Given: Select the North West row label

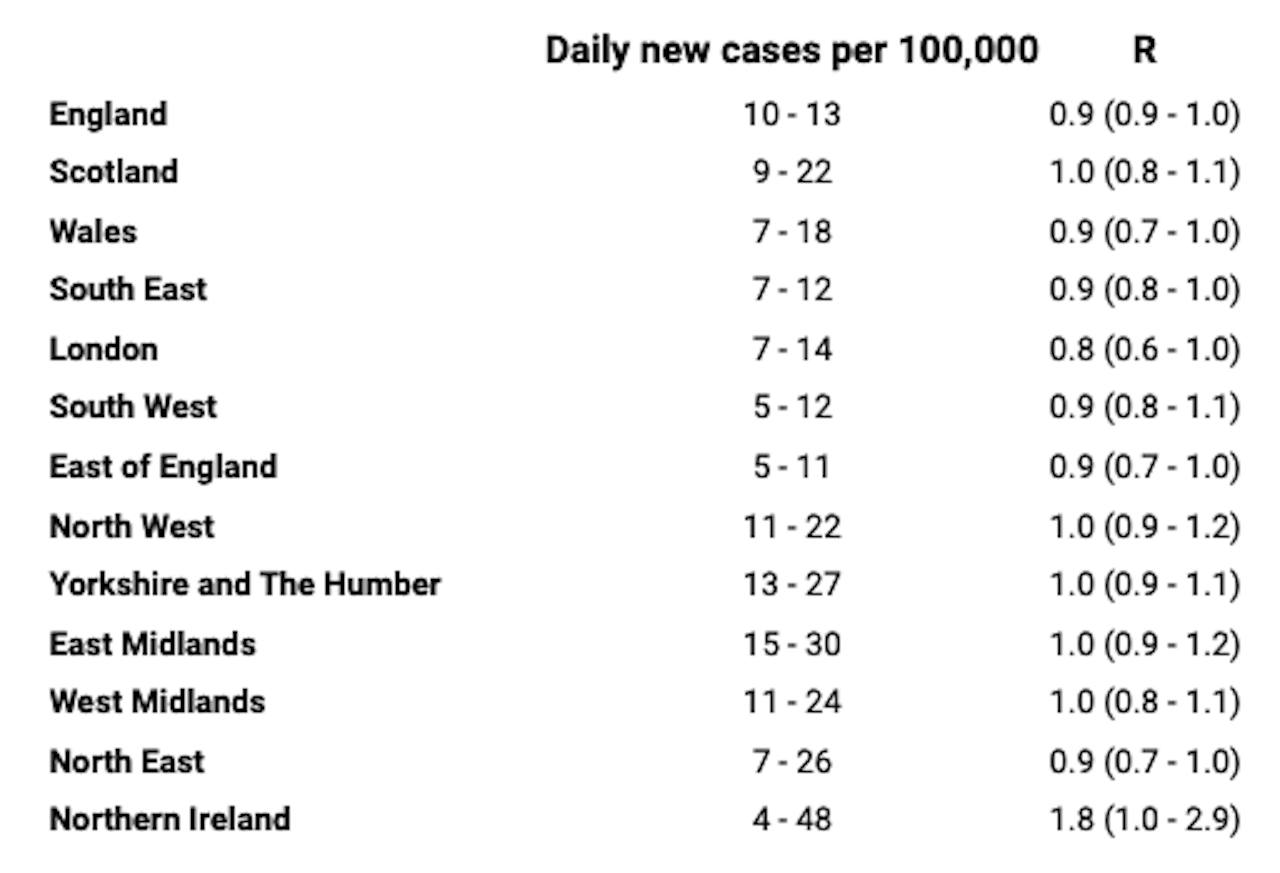Looking at the screenshot, I should coord(132,526).
